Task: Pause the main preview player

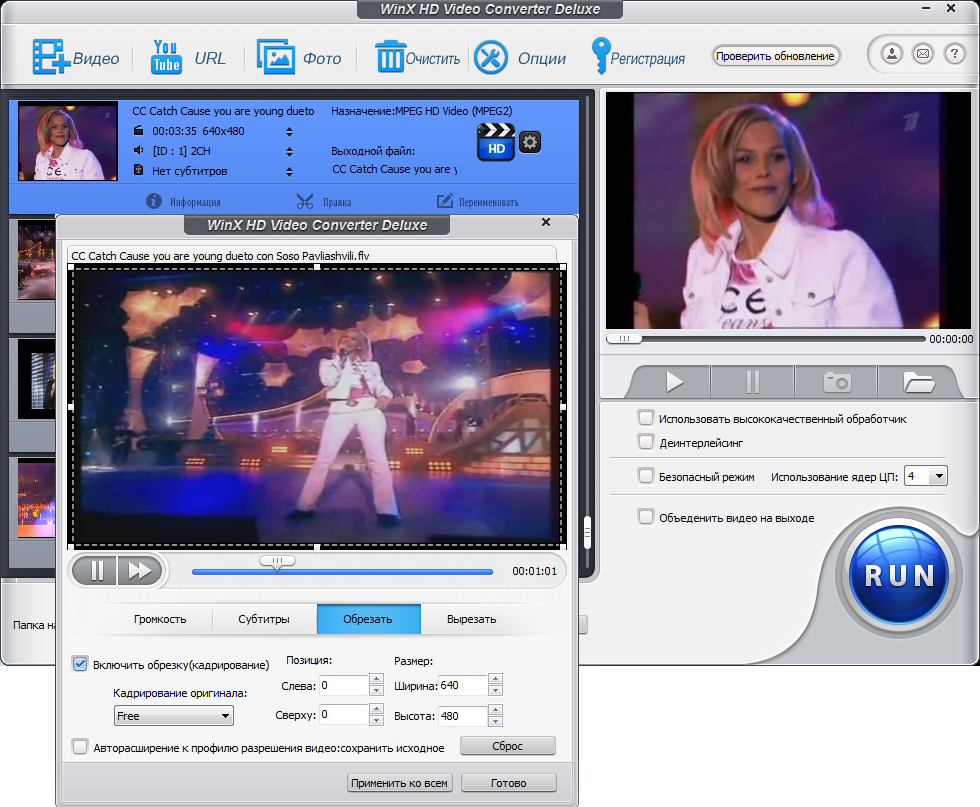Action: tap(752, 381)
